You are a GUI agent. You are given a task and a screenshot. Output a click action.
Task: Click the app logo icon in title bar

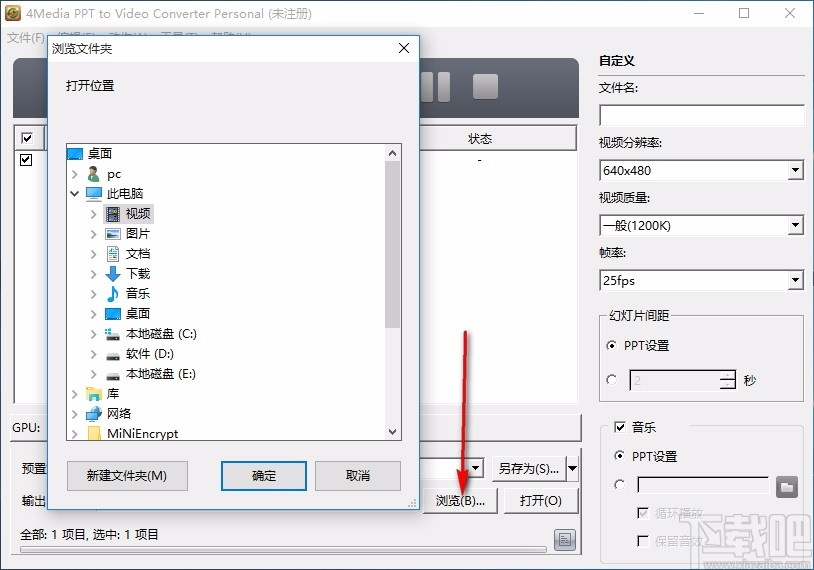coord(12,13)
